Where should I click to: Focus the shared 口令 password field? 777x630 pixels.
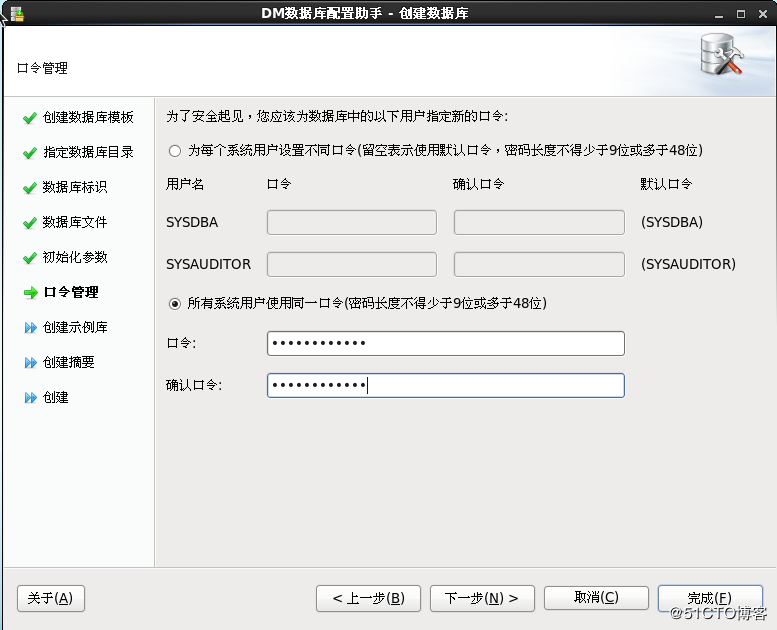[445, 344]
